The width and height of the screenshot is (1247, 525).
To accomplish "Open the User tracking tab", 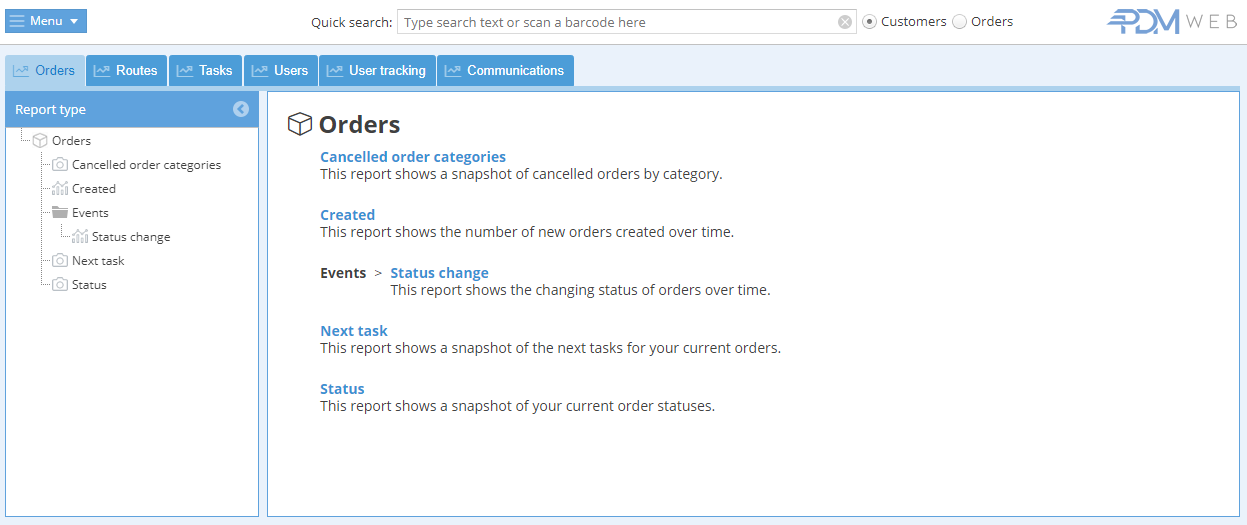I will click(377, 71).
